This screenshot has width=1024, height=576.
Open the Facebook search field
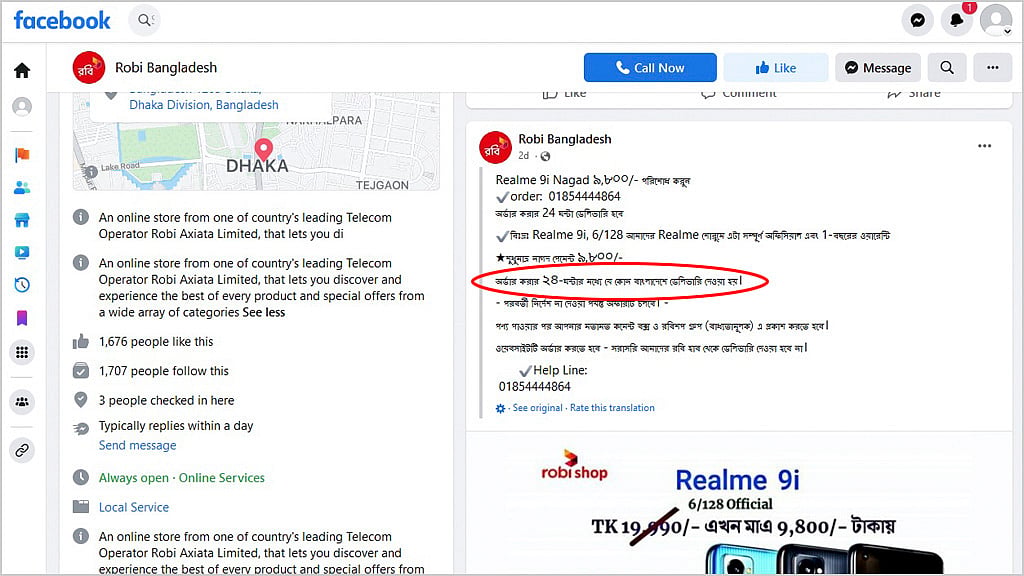pyautogui.click(x=144, y=20)
